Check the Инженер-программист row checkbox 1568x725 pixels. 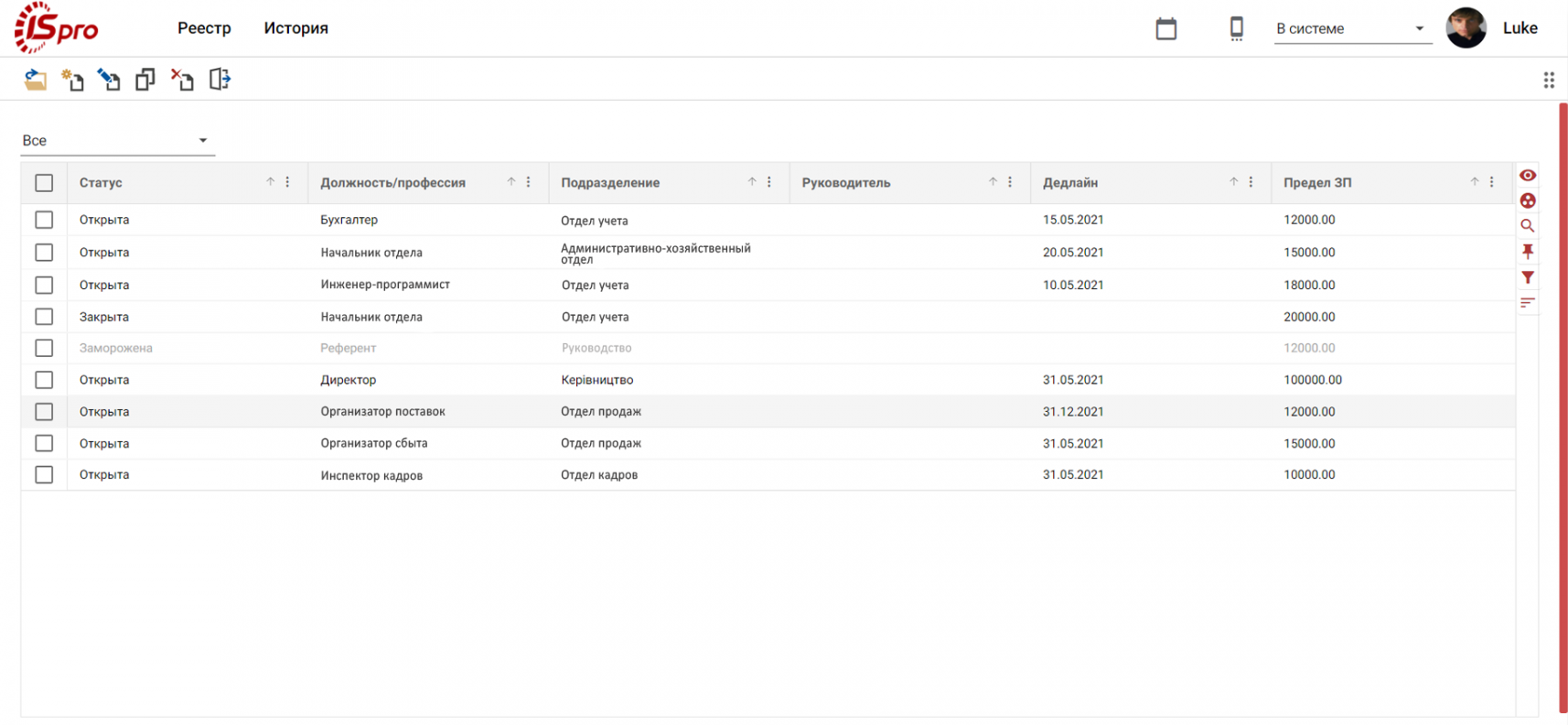pos(44,285)
